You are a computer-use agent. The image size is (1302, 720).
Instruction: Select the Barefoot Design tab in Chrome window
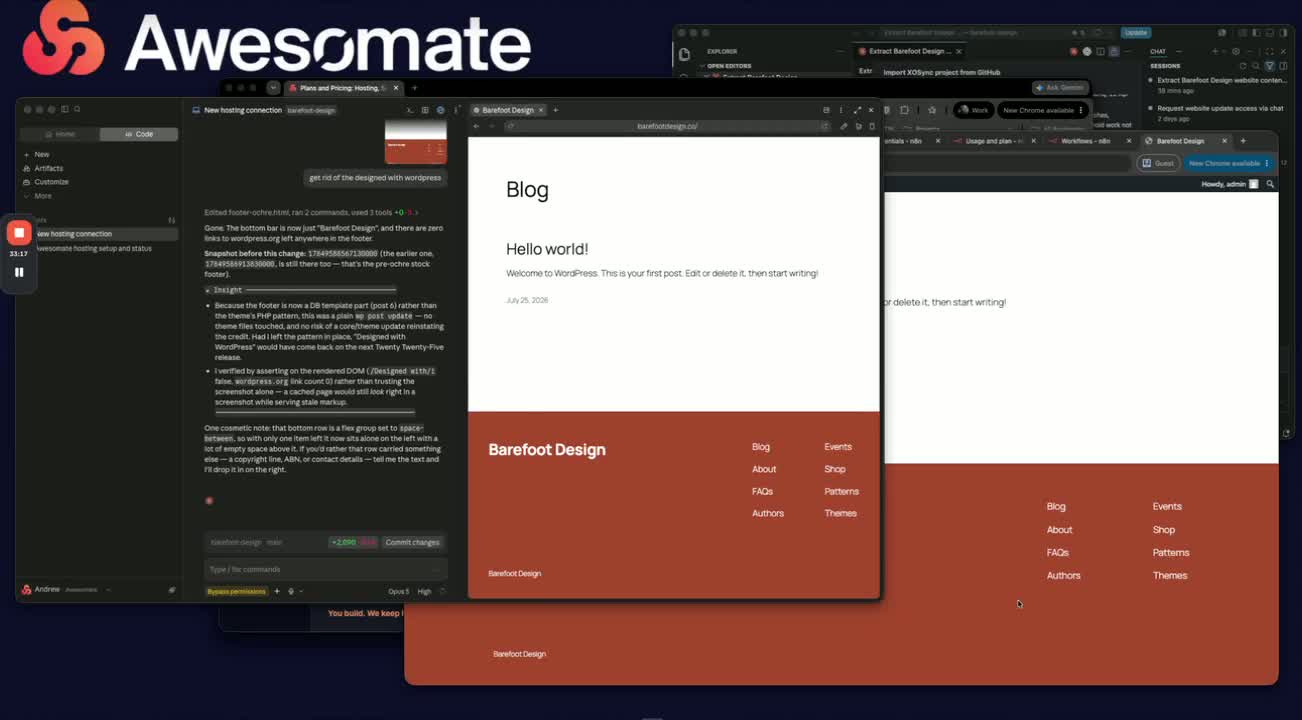pos(1186,141)
